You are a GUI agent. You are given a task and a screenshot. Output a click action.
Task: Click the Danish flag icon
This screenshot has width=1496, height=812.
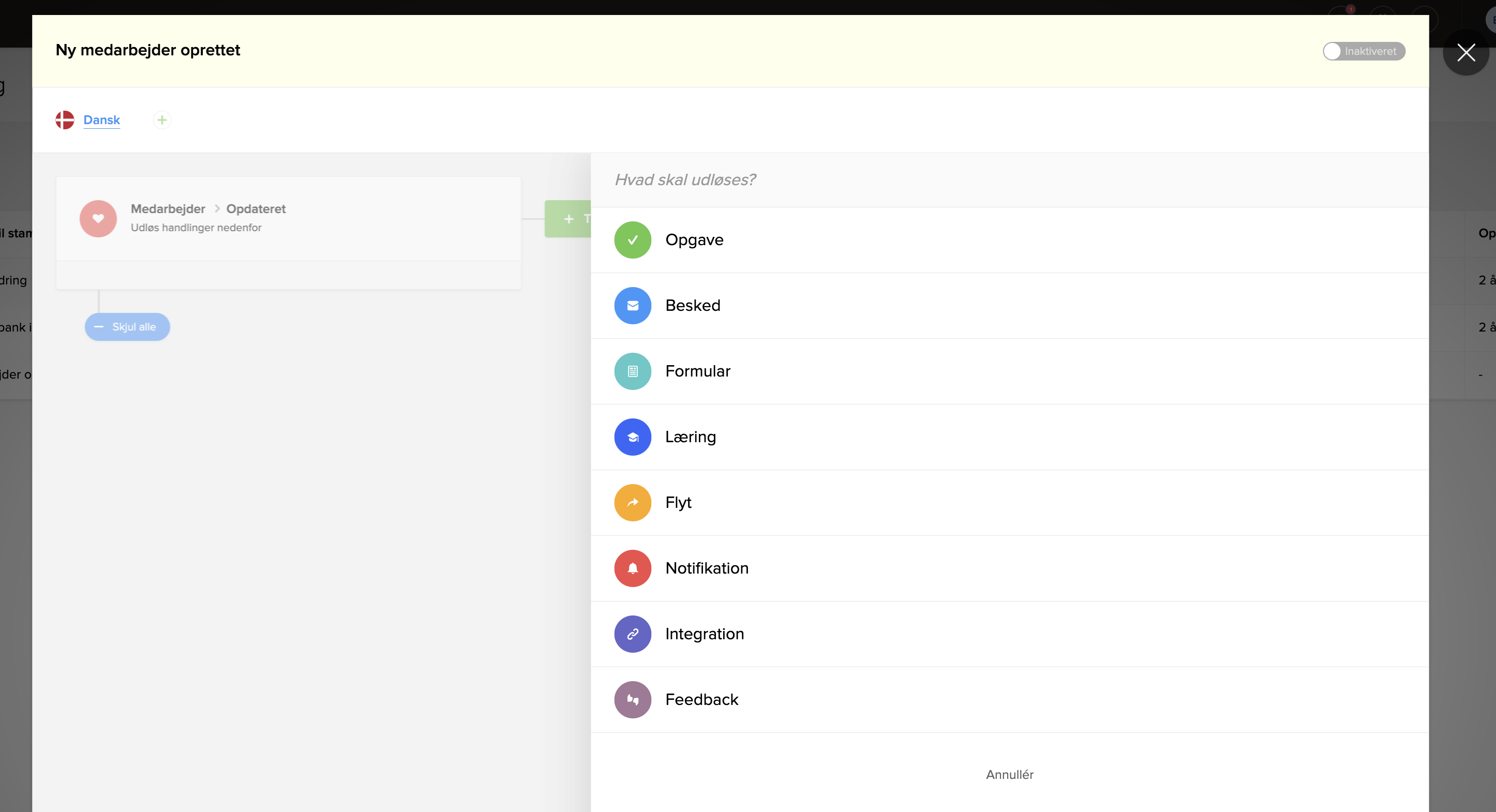click(x=65, y=120)
